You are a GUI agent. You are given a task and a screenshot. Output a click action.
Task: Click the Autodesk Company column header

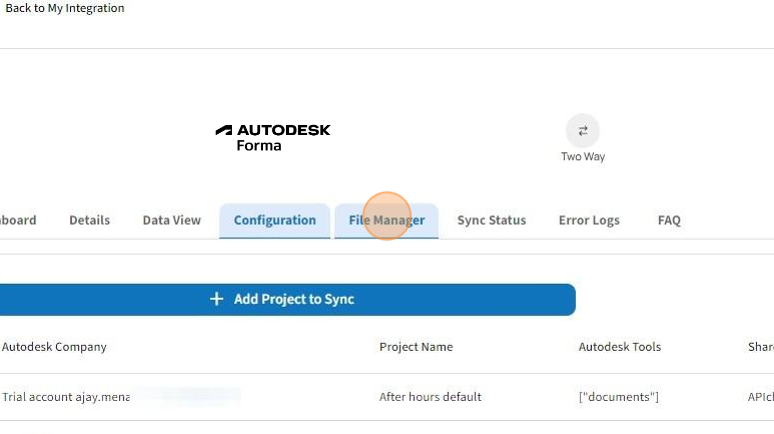(54, 347)
